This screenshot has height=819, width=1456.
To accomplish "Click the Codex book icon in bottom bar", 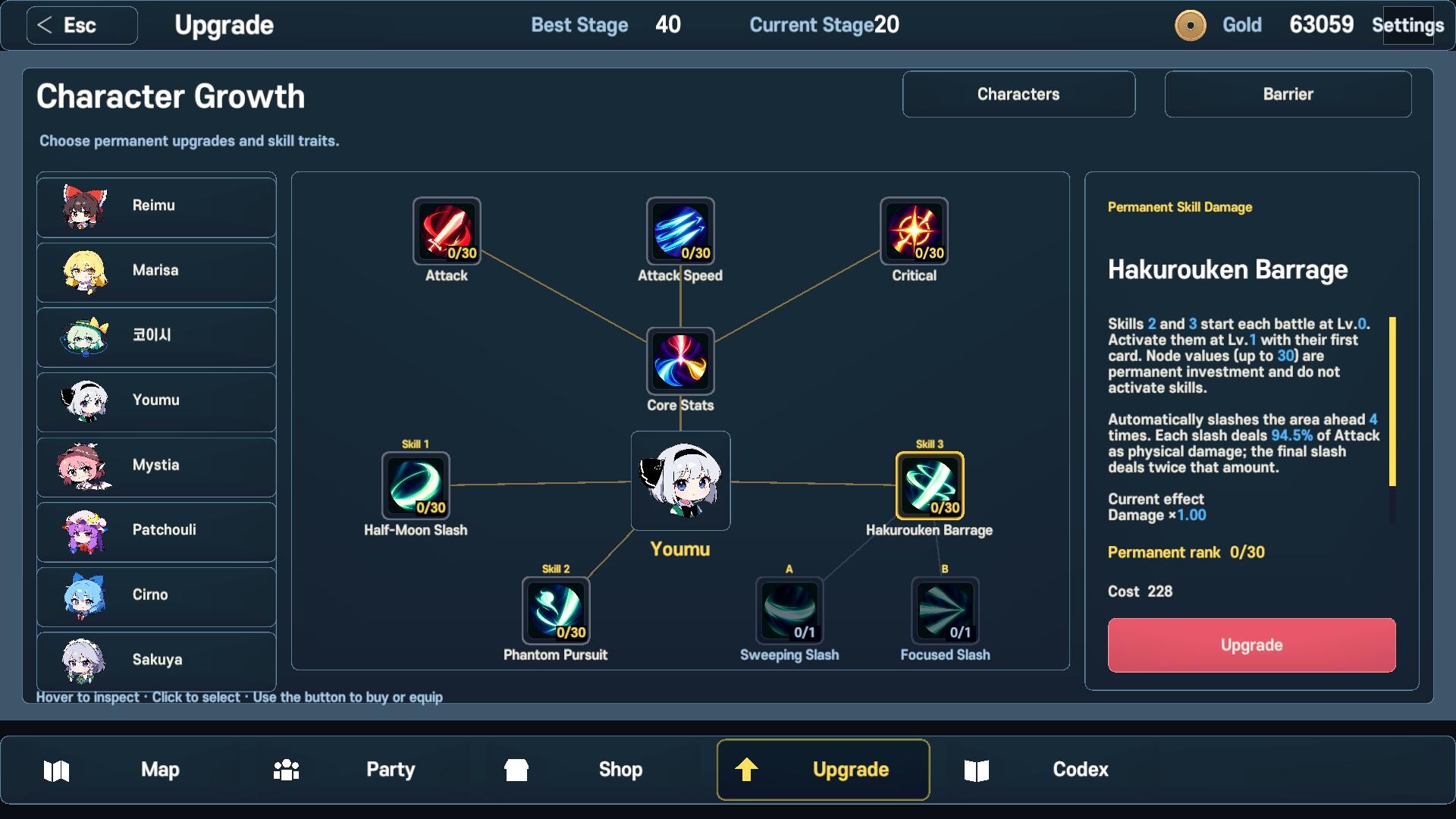I will point(977,770).
